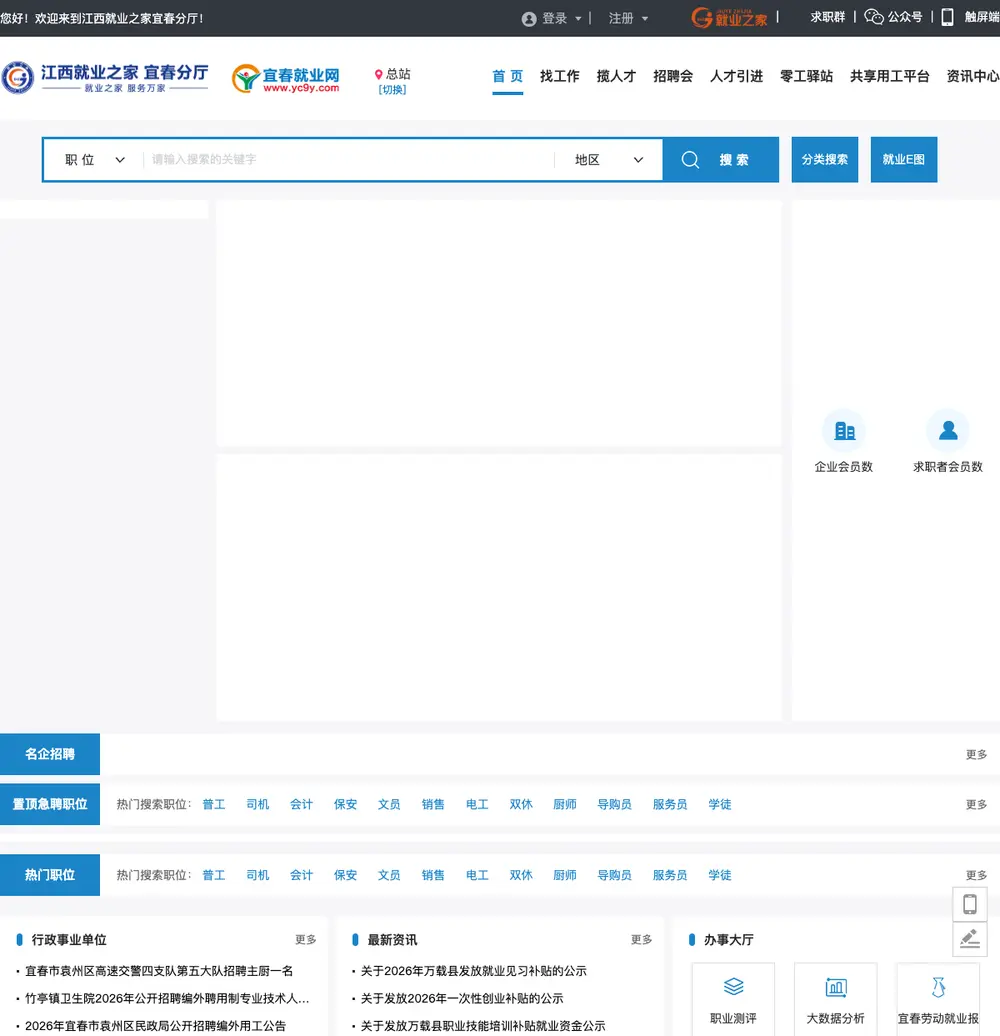Open 关于发放2026年一次性创业补贴的公示
Viewport: 1000px width, 1036px height.
click(x=462, y=998)
